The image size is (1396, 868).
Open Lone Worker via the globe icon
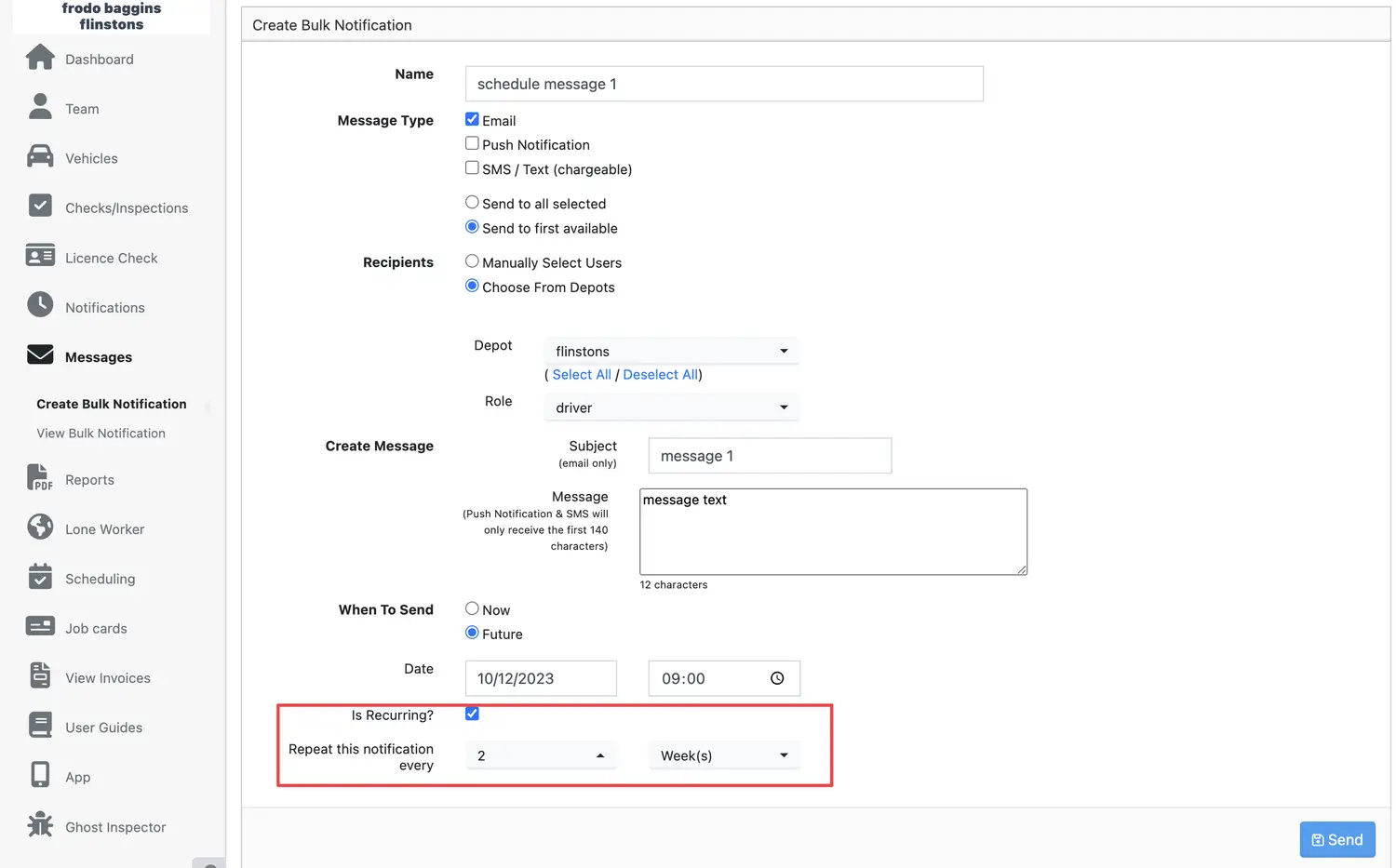click(40, 527)
